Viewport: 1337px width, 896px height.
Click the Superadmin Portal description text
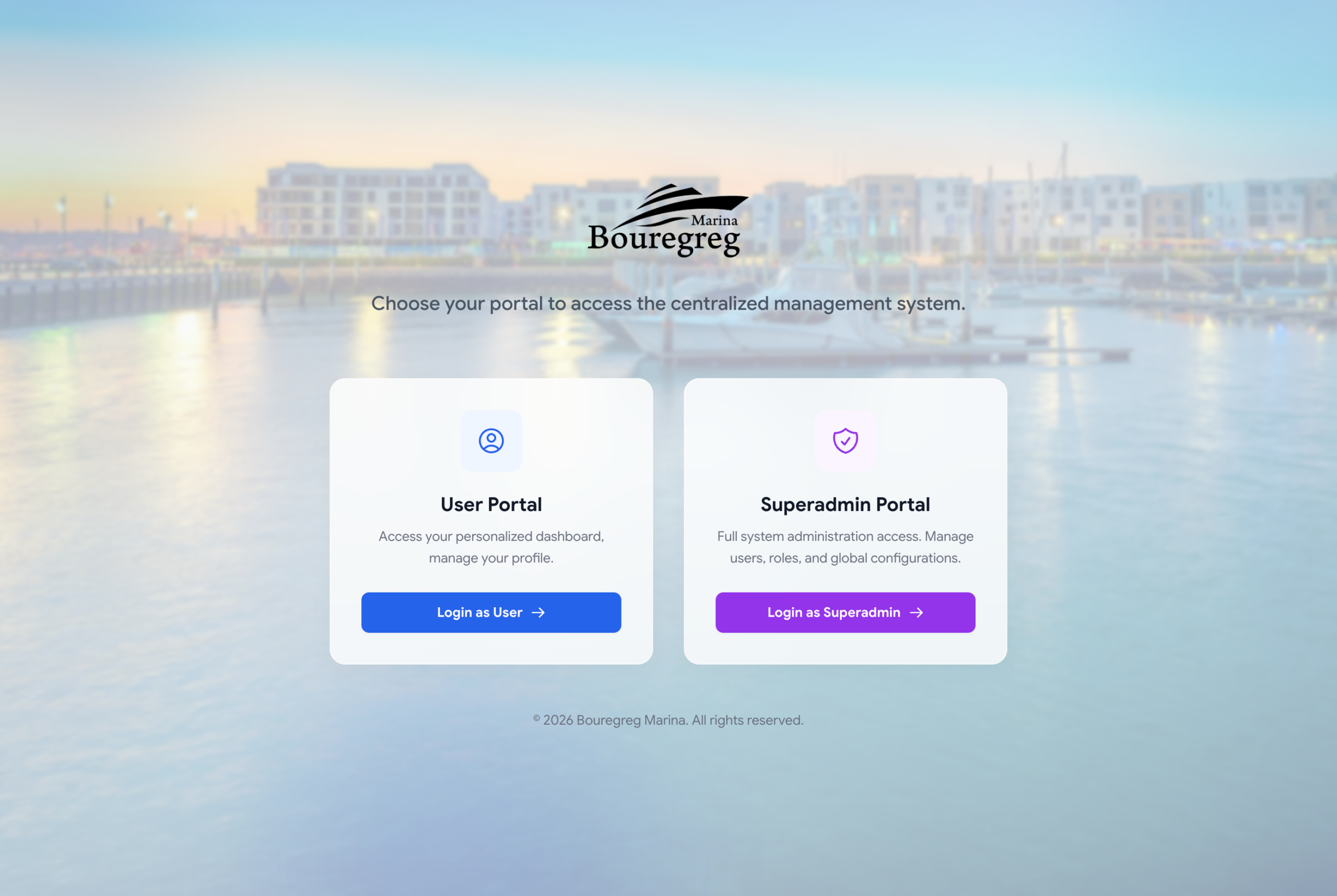coord(845,547)
